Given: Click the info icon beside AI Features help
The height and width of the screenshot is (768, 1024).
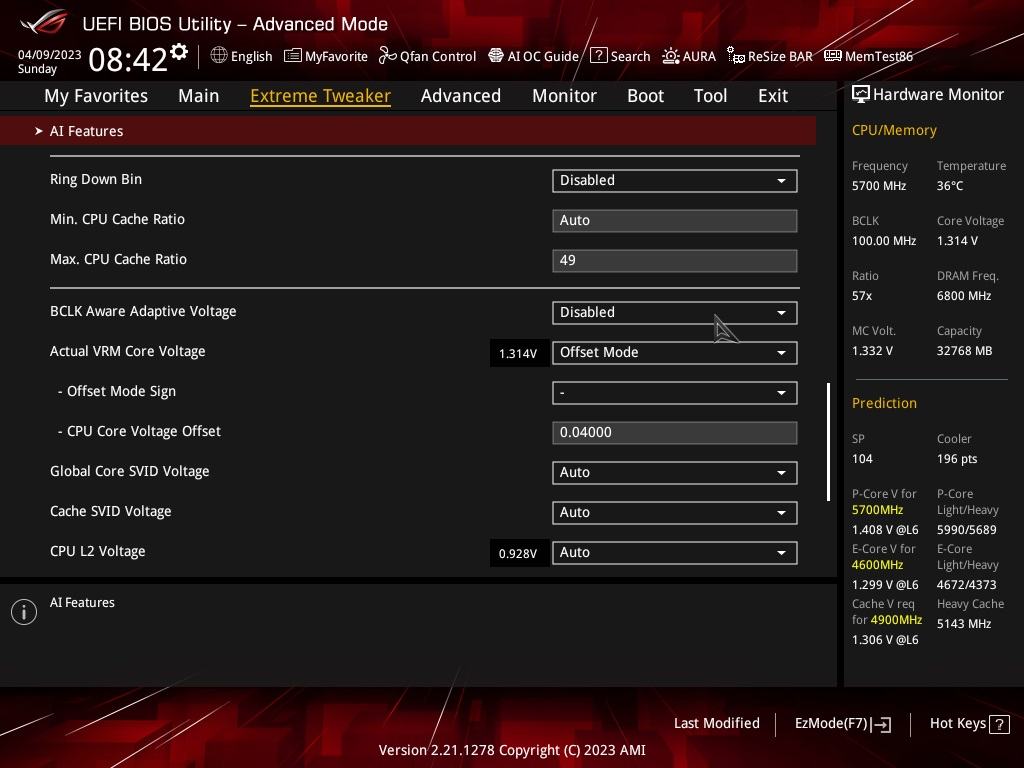Looking at the screenshot, I should coord(24,612).
